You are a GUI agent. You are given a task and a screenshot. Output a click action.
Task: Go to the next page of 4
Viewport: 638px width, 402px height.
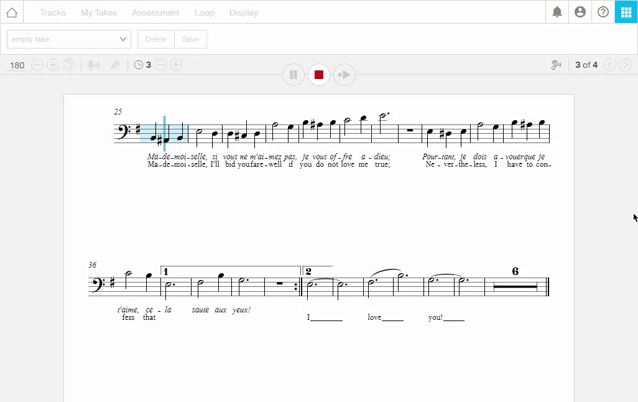coord(625,65)
